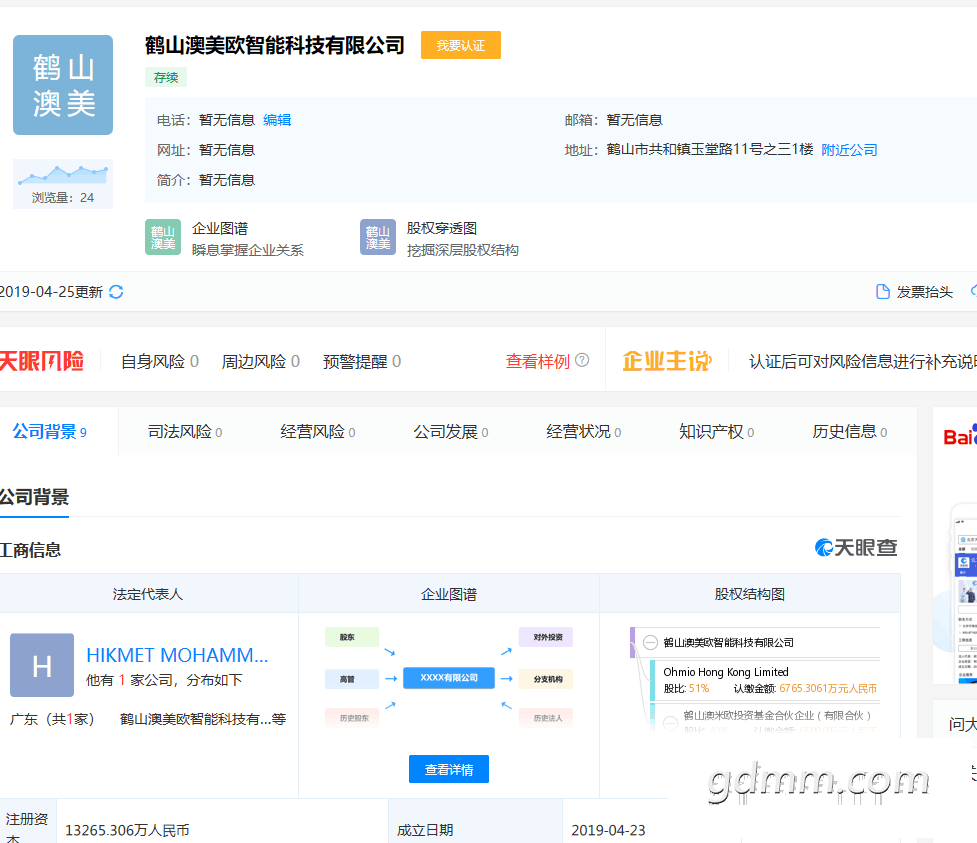Switch to the 公司背景 tab
977x843 pixels.
point(50,431)
